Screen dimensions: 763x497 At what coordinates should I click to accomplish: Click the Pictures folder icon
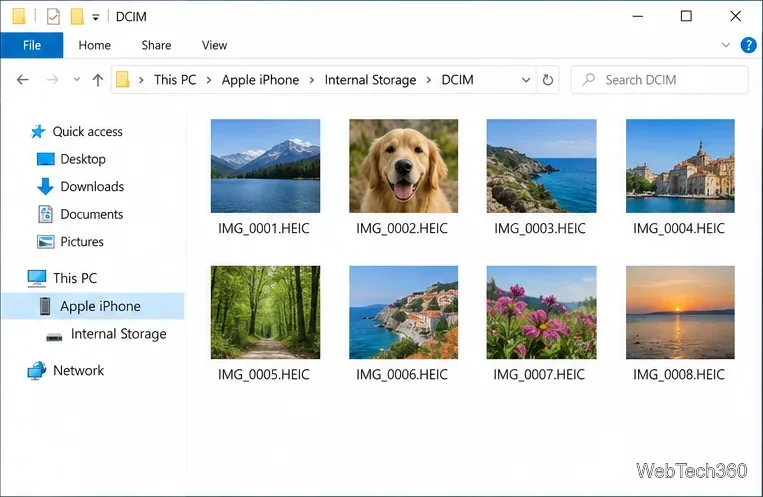click(46, 241)
